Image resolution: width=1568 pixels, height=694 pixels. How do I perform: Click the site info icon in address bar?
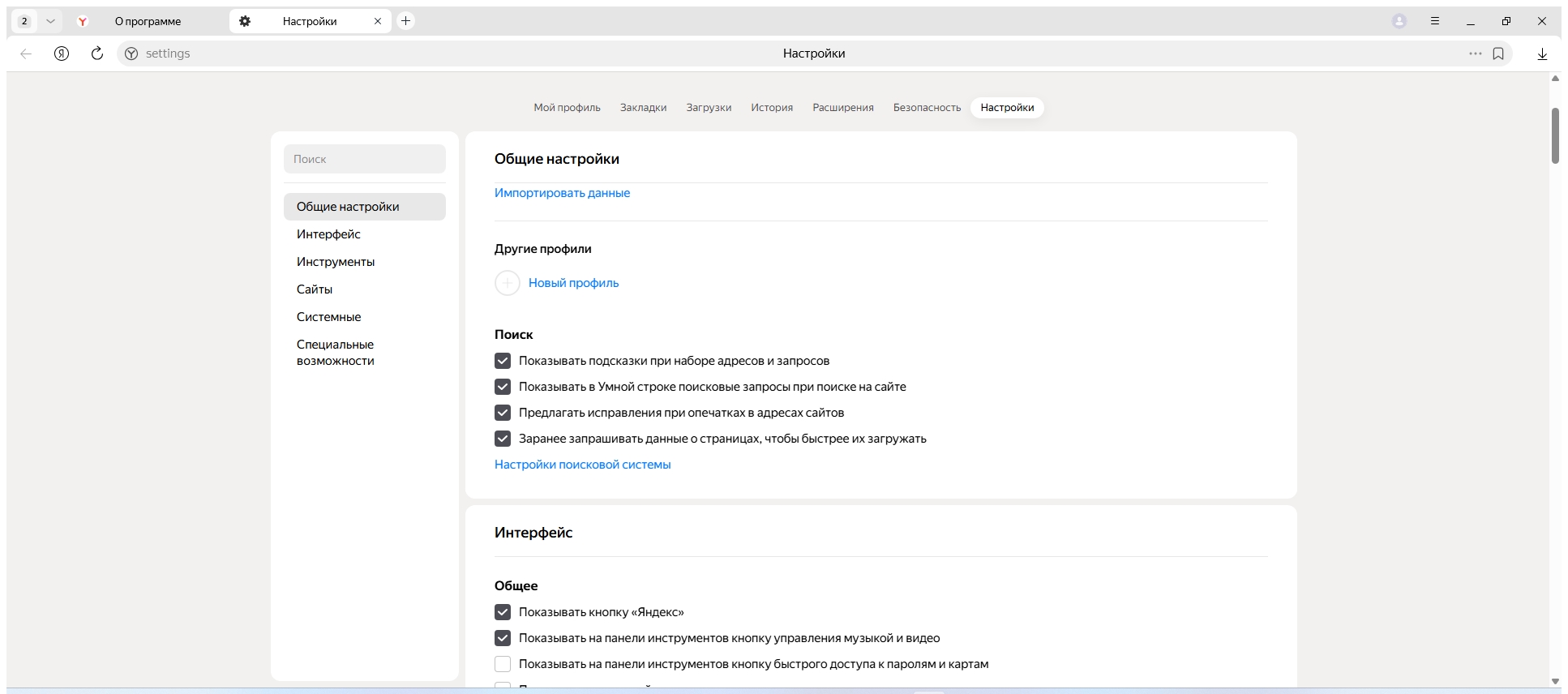pyautogui.click(x=131, y=54)
